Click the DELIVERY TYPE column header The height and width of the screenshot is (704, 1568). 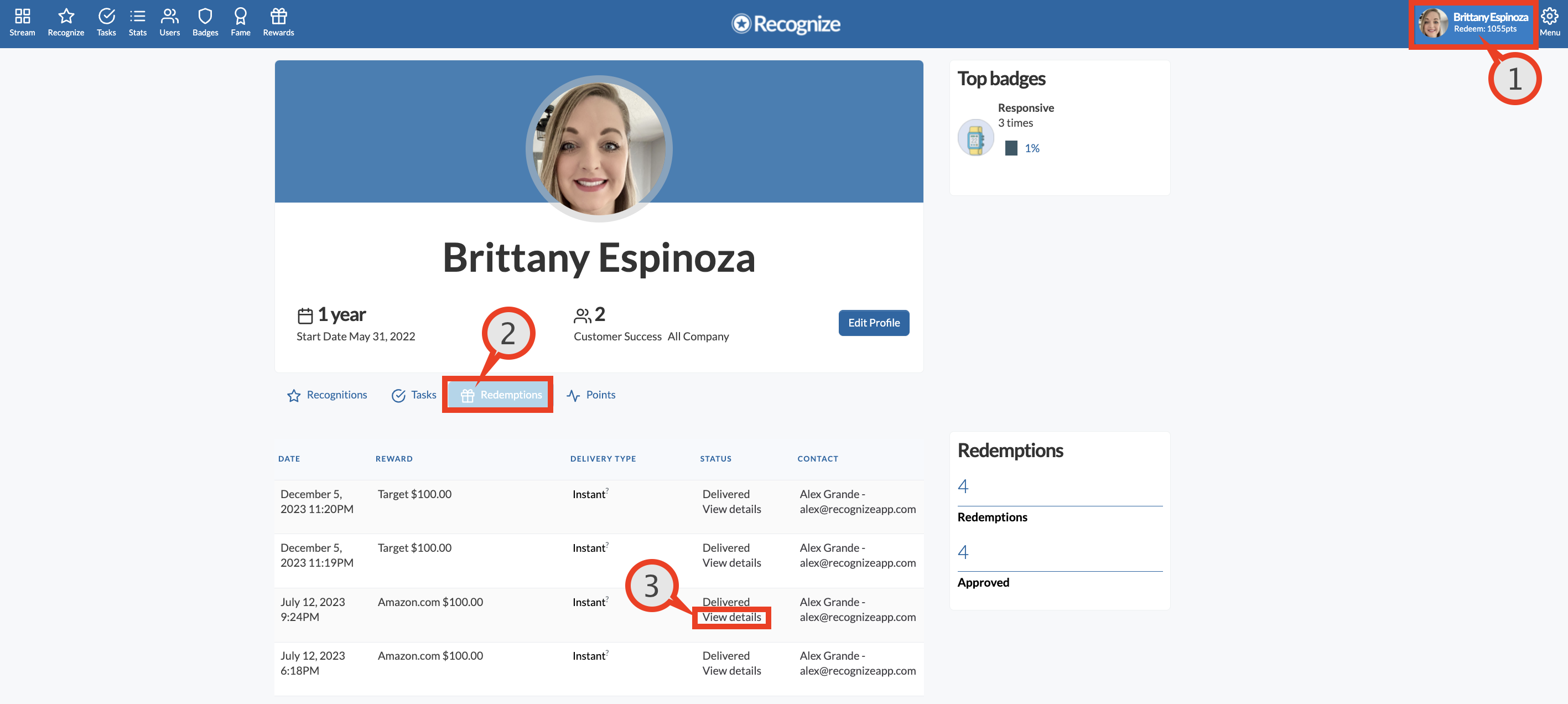[603, 459]
